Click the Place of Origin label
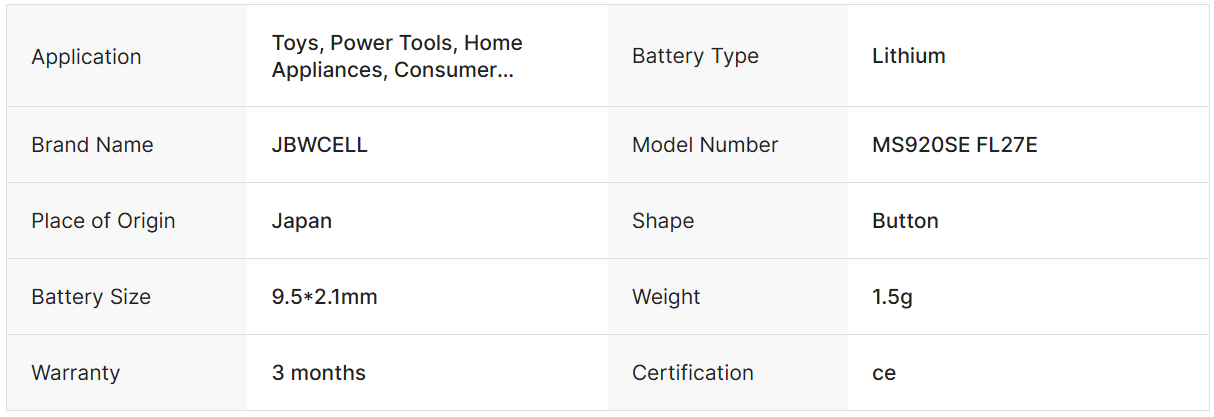This screenshot has width=1214, height=417. (x=103, y=221)
